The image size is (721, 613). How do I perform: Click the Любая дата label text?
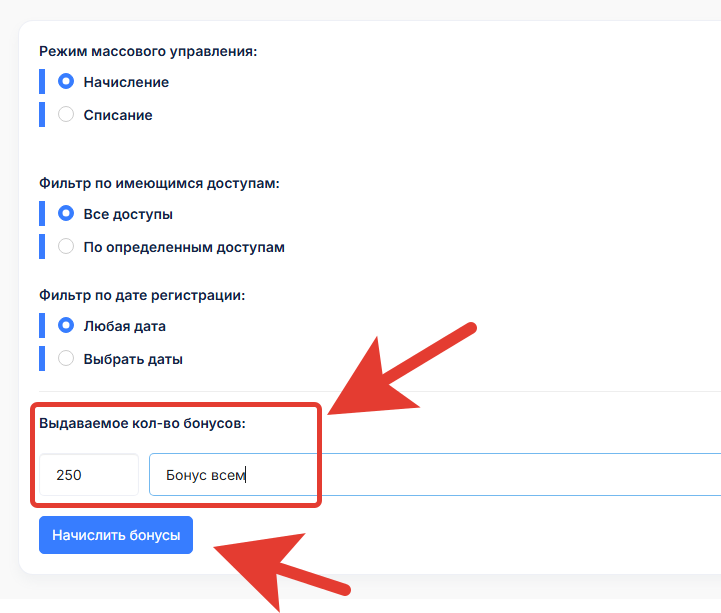tap(125, 327)
